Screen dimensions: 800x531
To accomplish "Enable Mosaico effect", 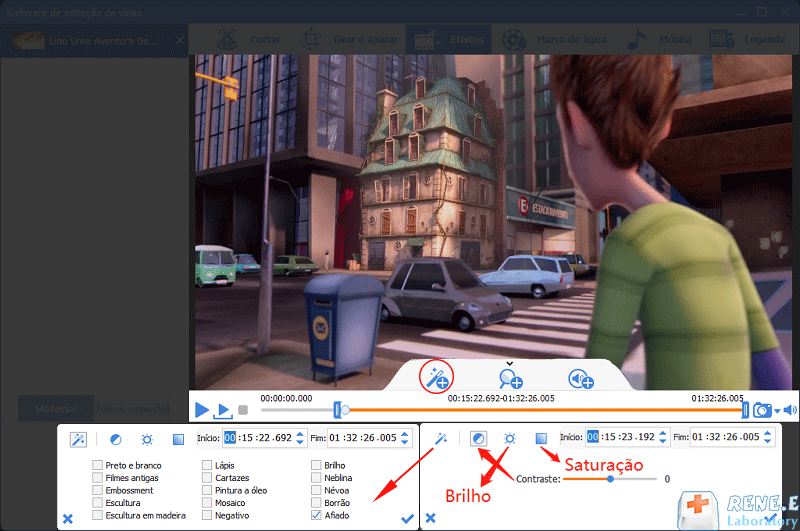I will [207, 502].
